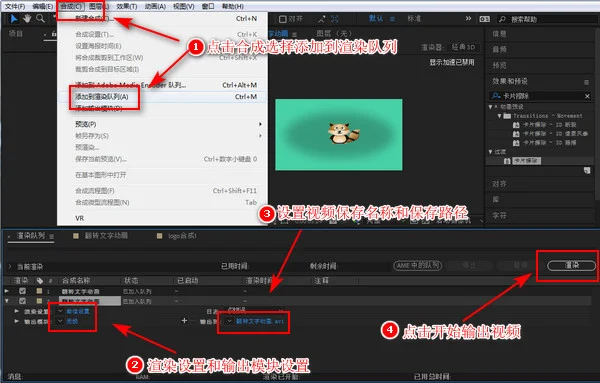
Task: Click the 渲染器 经典3D button
Action: pyautogui.click(x=463, y=47)
